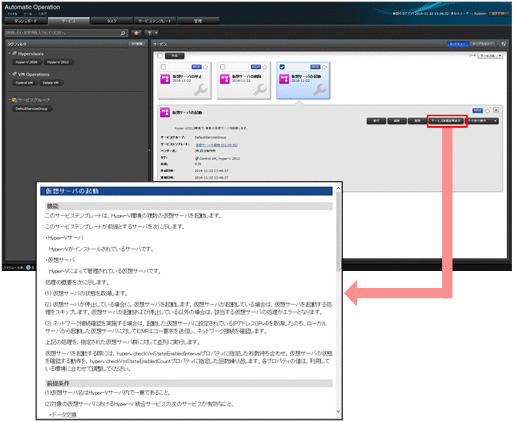Click the NEW badge in the detail panel
The height and width of the screenshot is (422, 514).
478,110
